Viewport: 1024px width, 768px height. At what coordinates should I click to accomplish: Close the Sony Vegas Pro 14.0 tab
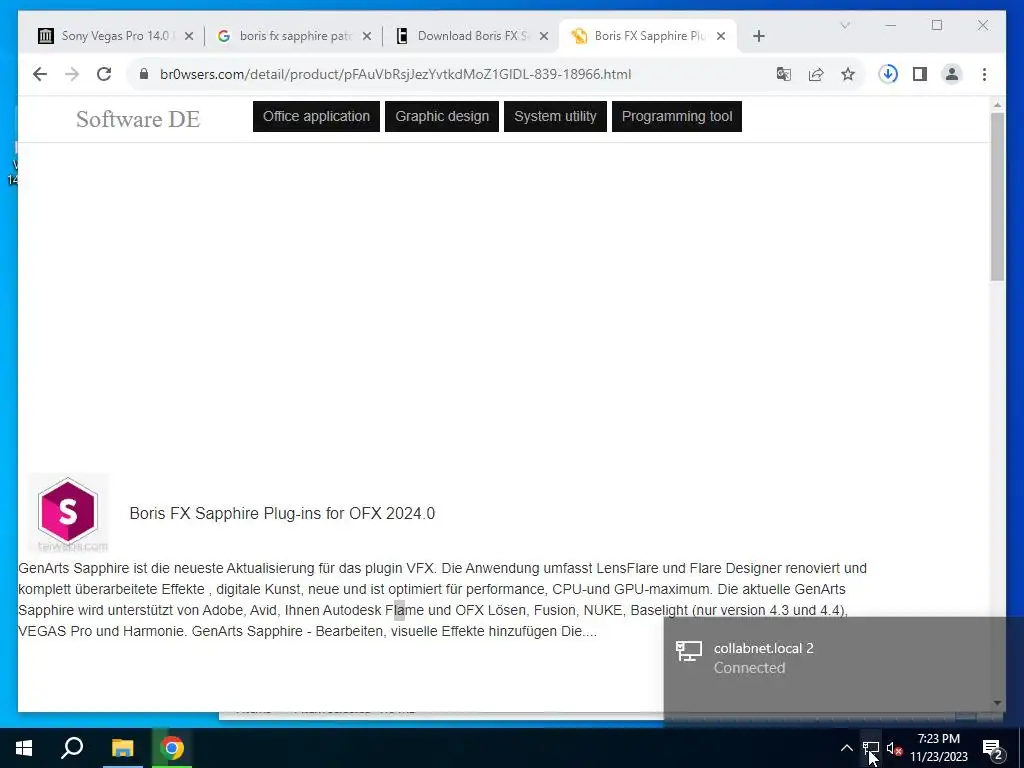point(189,36)
